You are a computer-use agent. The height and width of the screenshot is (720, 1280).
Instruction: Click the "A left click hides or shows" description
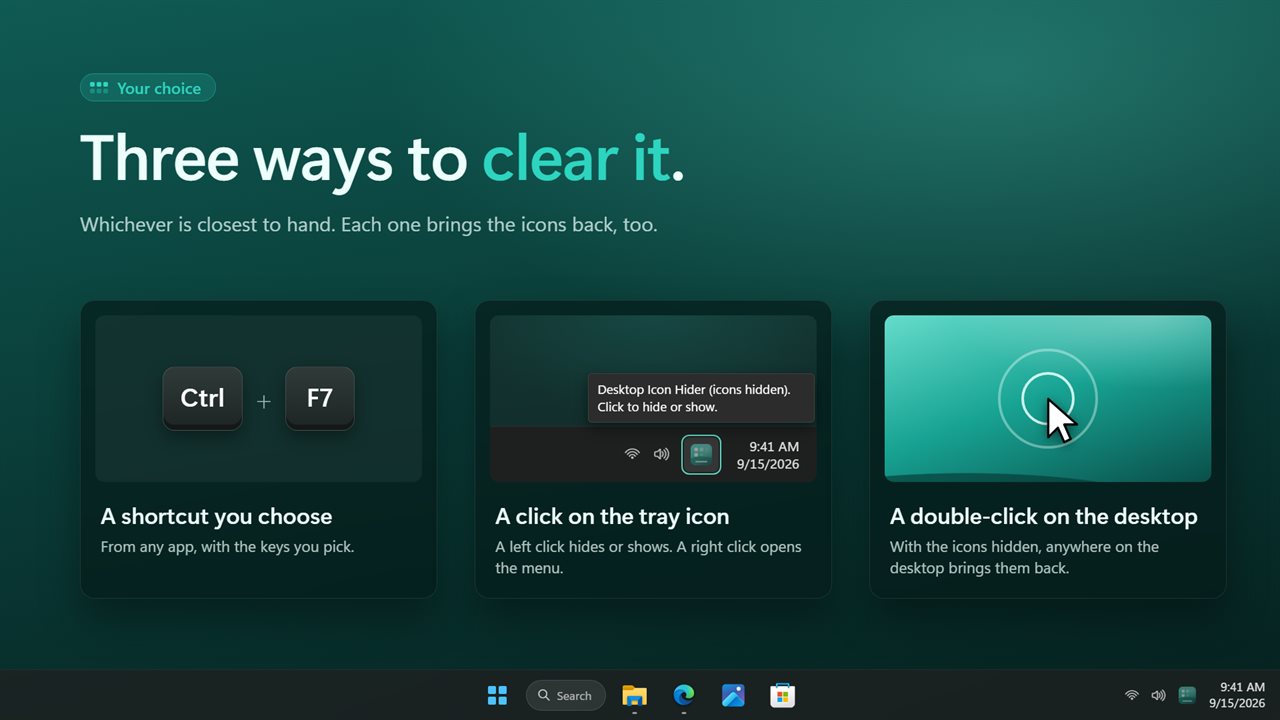(x=648, y=557)
